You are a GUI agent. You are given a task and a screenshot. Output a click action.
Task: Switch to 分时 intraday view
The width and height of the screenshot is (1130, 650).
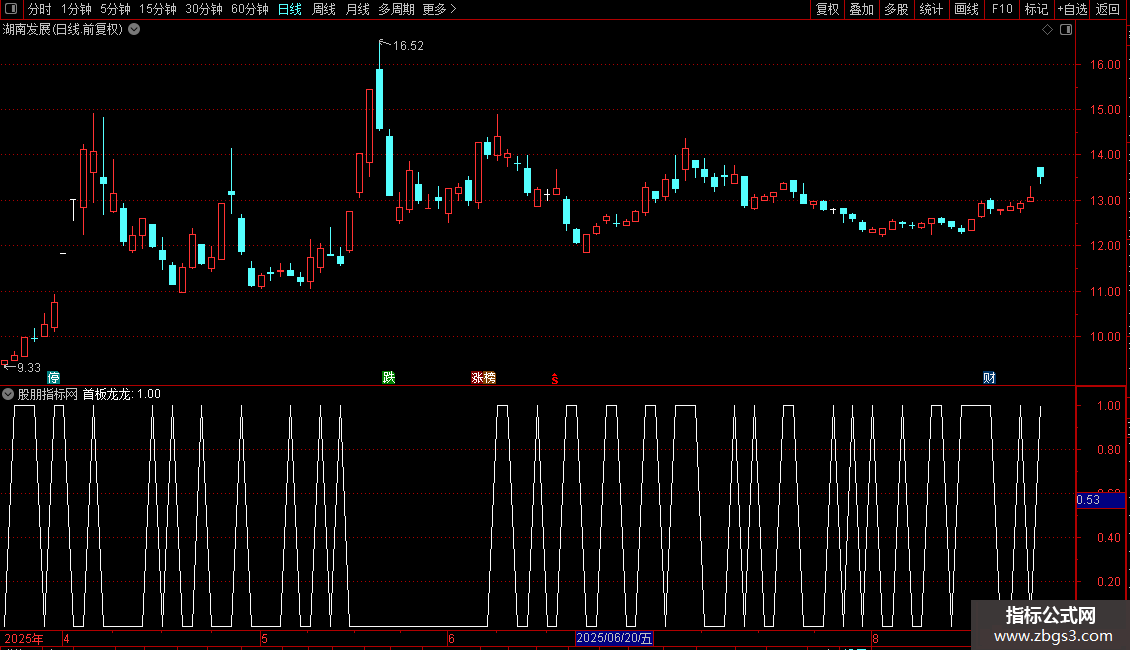40,9
